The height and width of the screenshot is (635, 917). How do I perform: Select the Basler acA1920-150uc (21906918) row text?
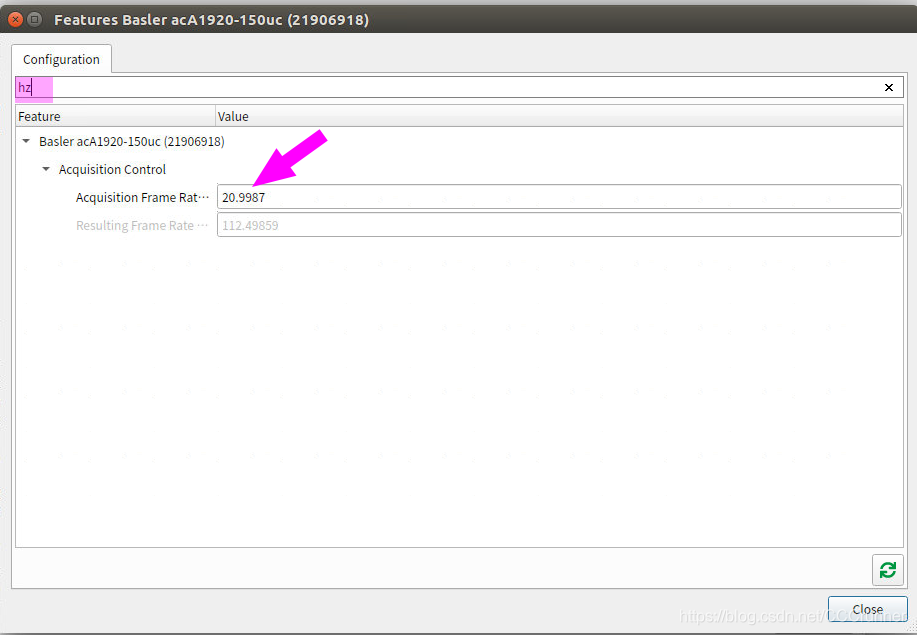[132, 142]
